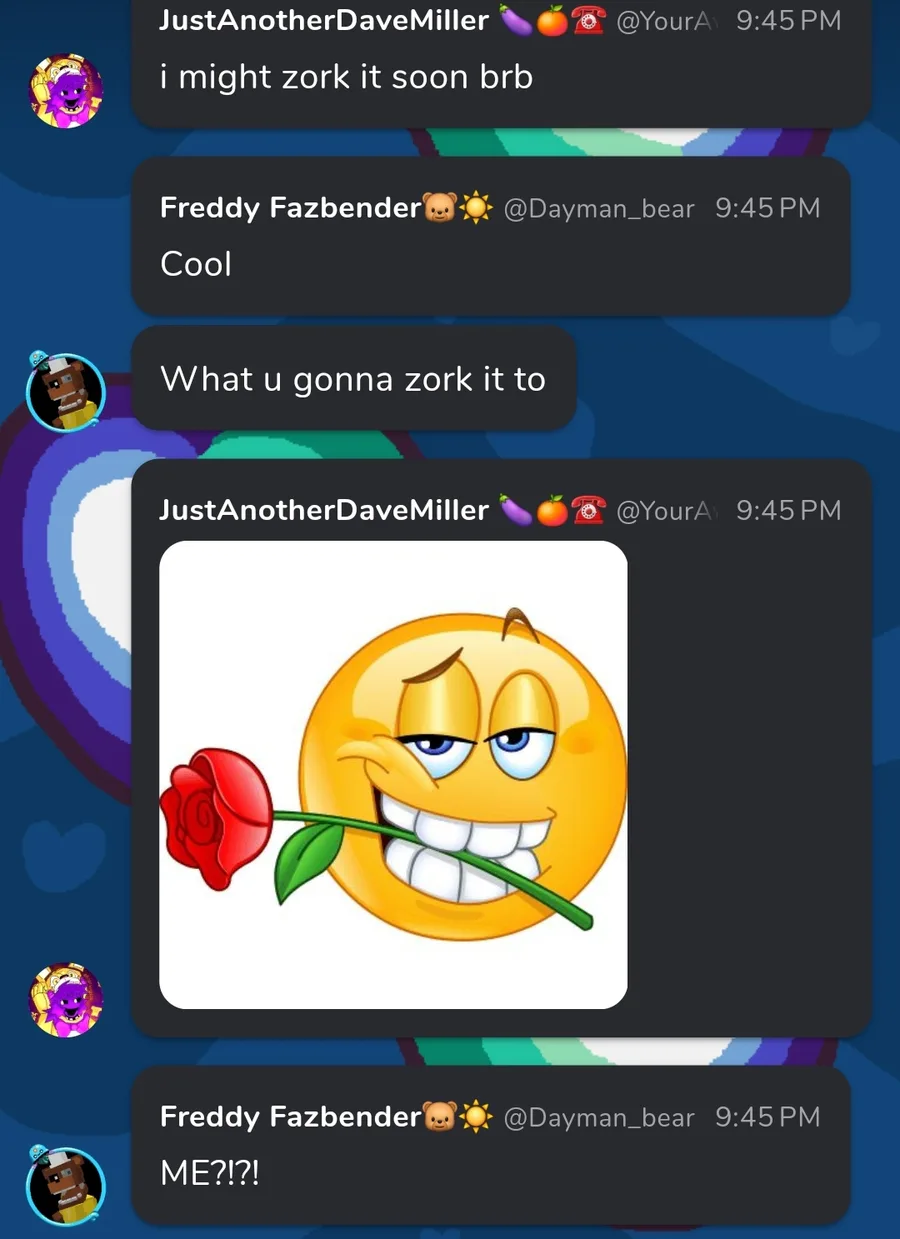This screenshot has width=900, height=1239.
Task: Select the 'What u gonna zork it to' bubble
Action: [x=354, y=379]
